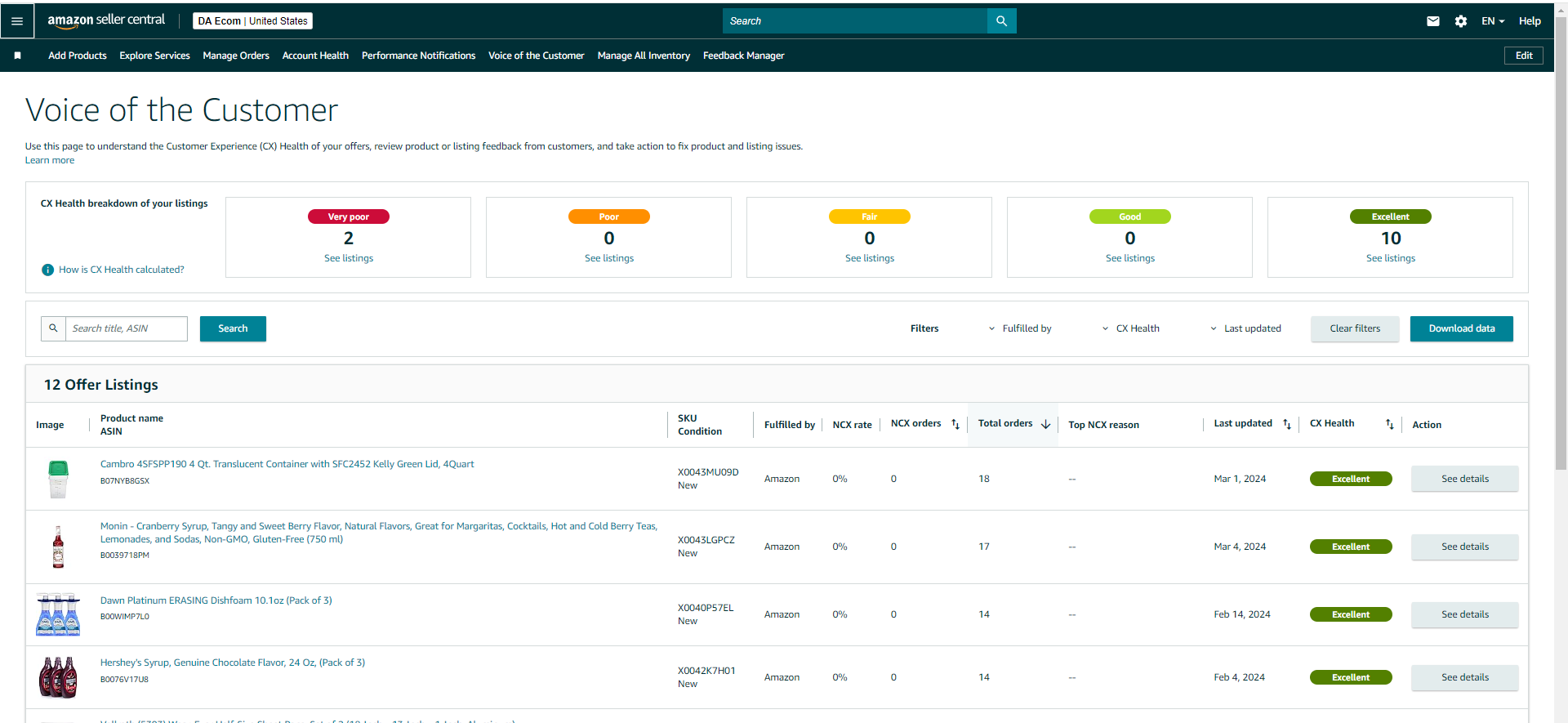This screenshot has height=723, width=1568.
Task: Sort by NCX orders arrows icon
Action: click(955, 424)
